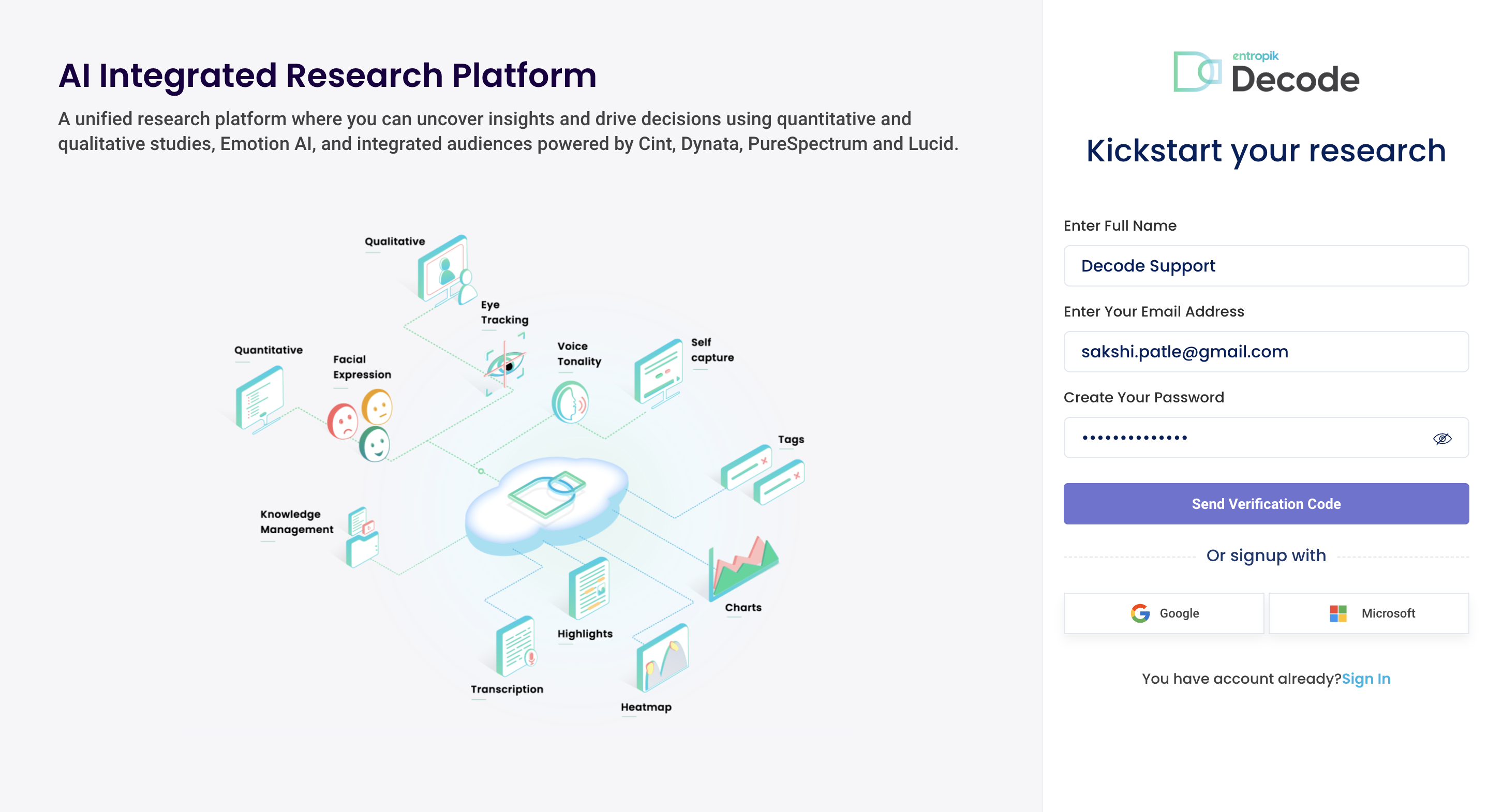The width and height of the screenshot is (1488, 812).
Task: Click the Qualitative monitor icon
Action: (446, 270)
